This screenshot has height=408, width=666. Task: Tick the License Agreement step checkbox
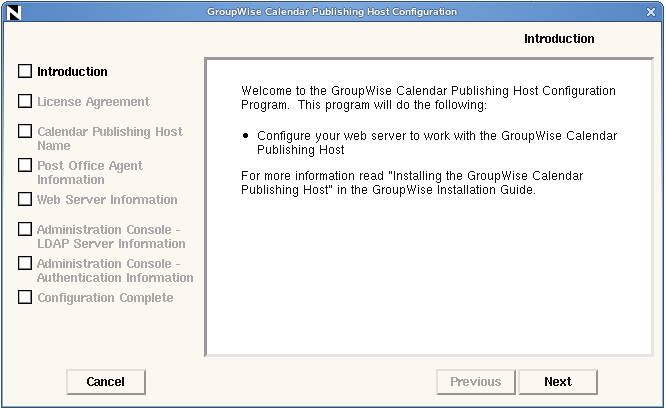point(25,101)
